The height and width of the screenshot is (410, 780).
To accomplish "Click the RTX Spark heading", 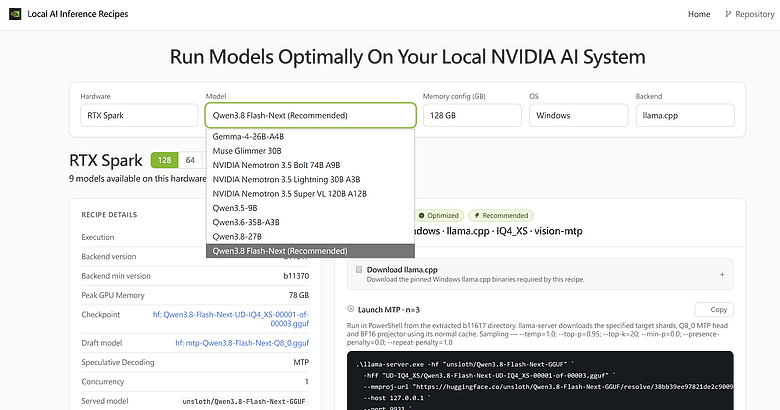I will [x=106, y=160].
